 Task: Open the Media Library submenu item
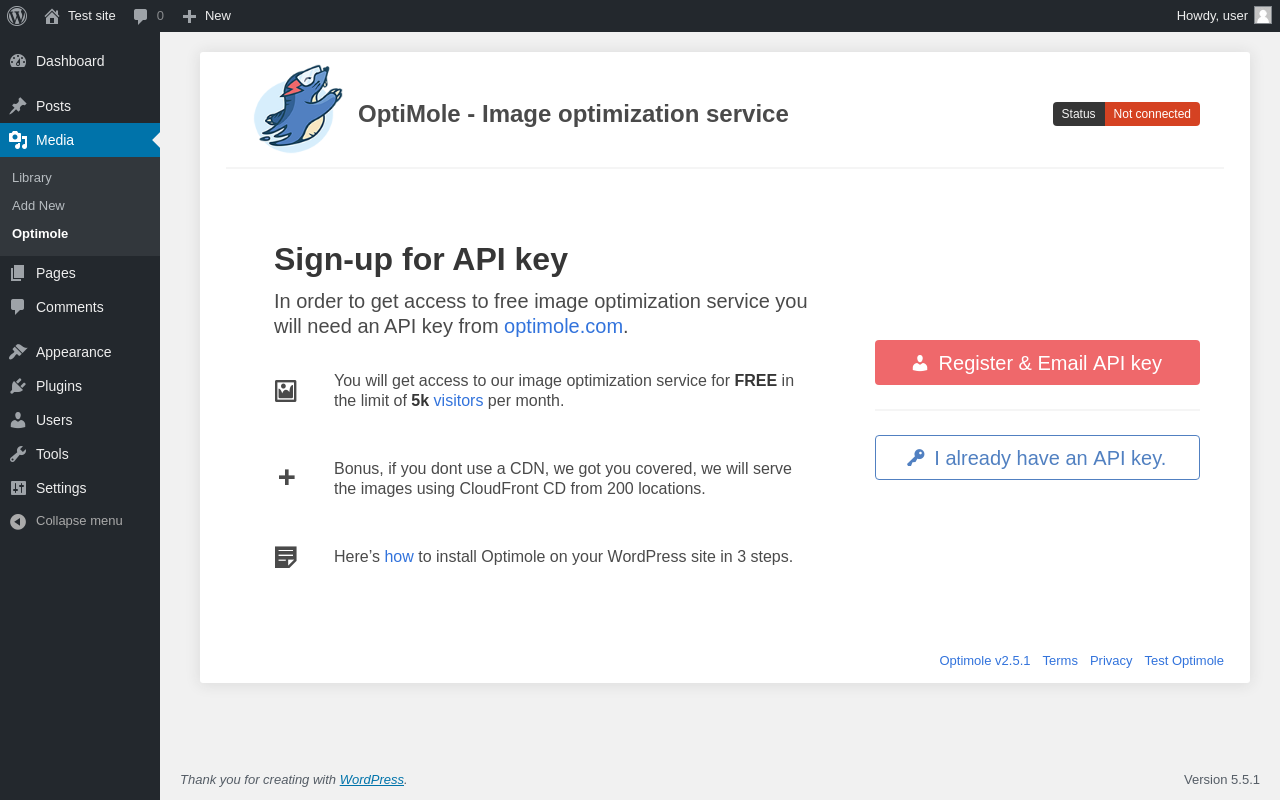(x=32, y=178)
